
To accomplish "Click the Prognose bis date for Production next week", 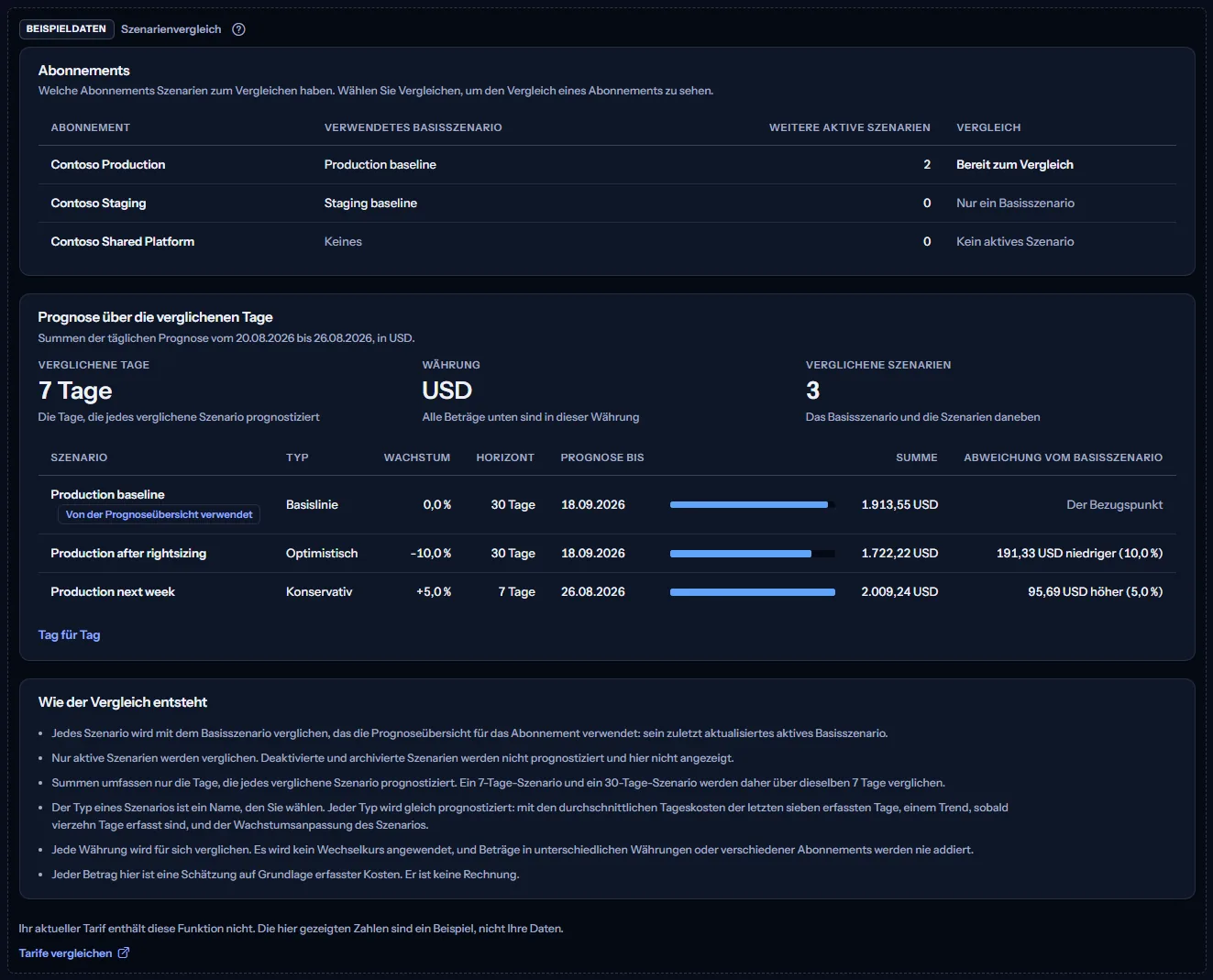I will (593, 592).
